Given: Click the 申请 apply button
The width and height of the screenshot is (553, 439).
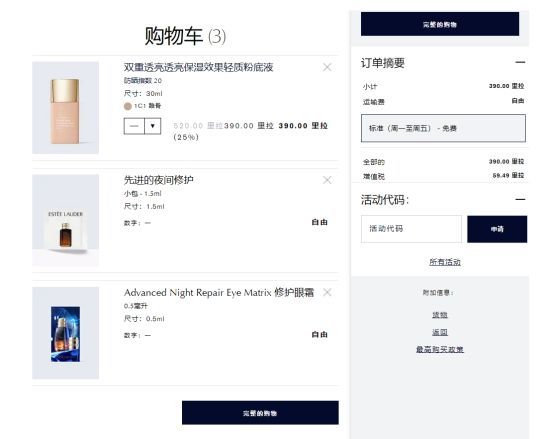Looking at the screenshot, I should tap(497, 229).
